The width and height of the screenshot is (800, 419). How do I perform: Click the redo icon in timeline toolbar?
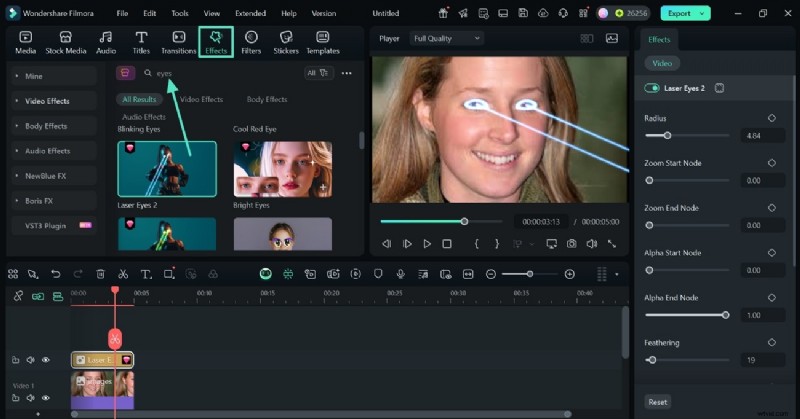point(78,274)
